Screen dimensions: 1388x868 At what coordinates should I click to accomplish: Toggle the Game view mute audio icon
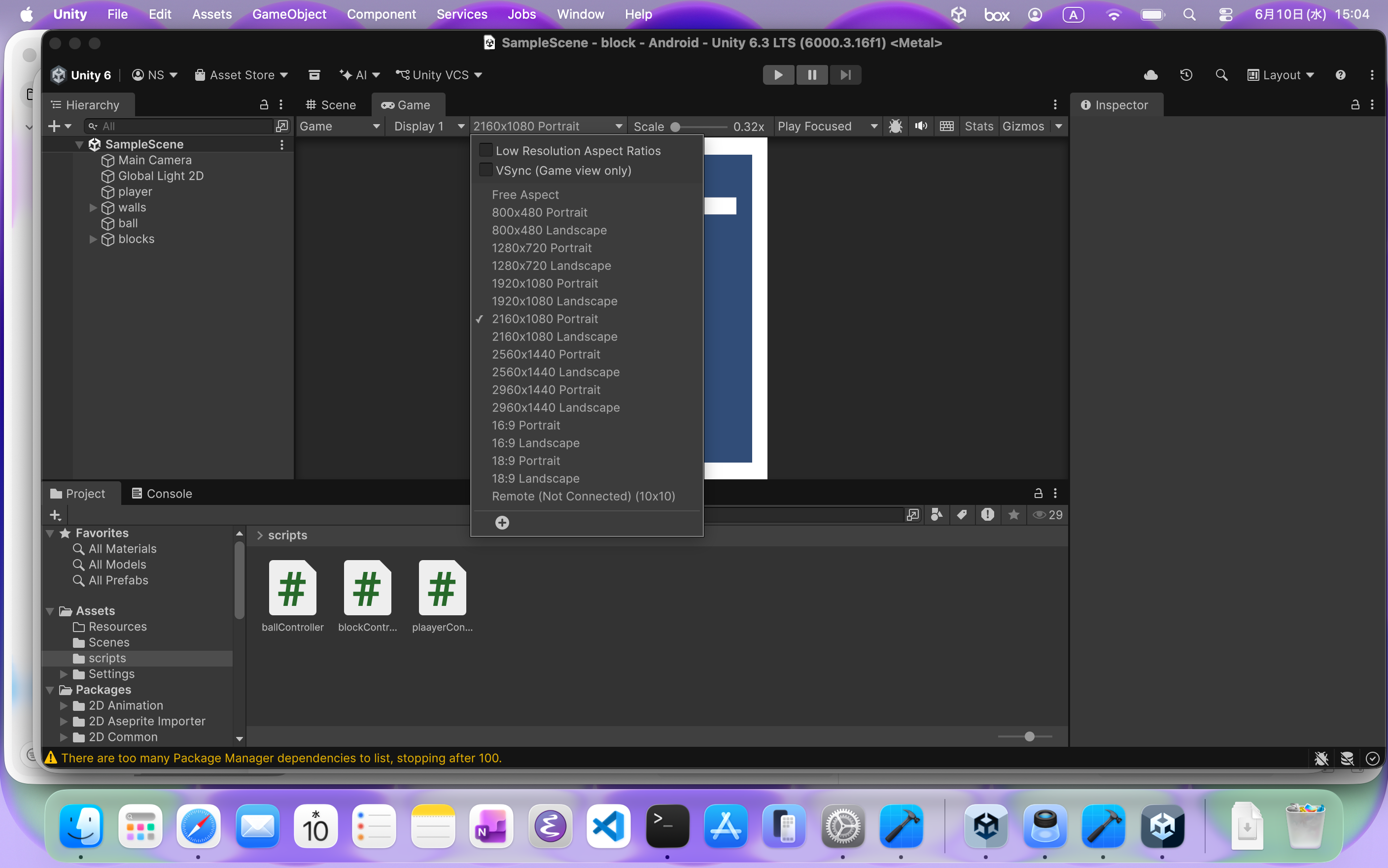(x=921, y=126)
